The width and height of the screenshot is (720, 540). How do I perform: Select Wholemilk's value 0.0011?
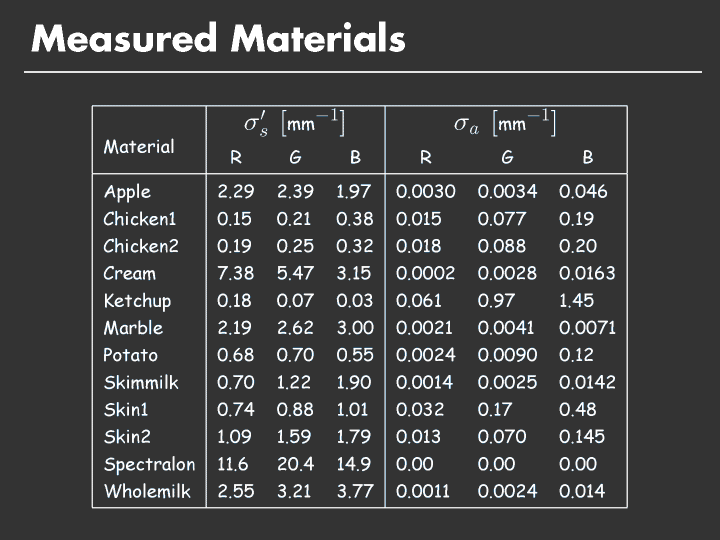tap(425, 491)
